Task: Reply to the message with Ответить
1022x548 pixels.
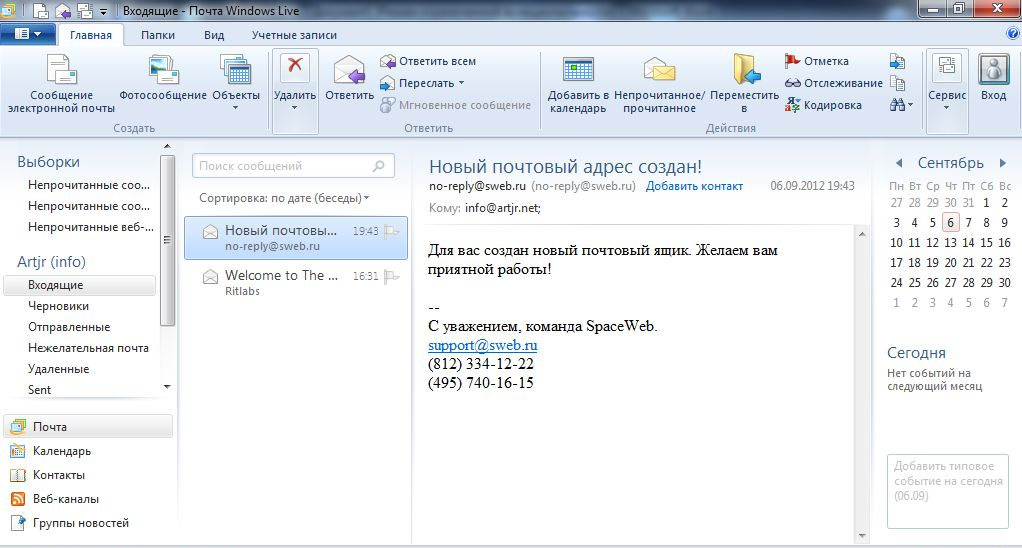Action: point(349,78)
